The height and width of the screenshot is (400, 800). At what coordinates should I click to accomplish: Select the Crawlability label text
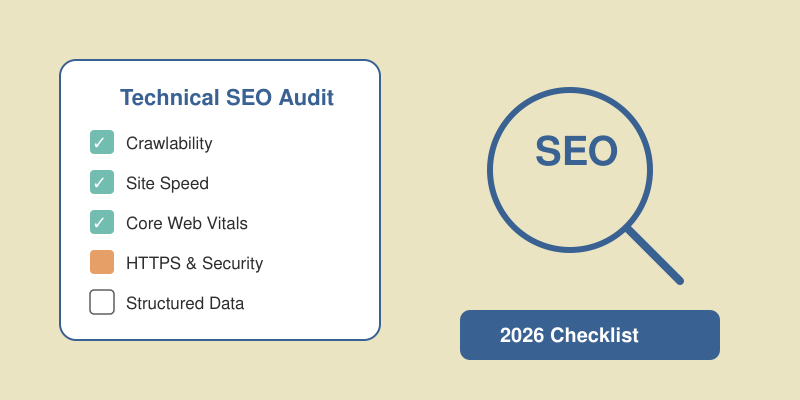point(169,143)
